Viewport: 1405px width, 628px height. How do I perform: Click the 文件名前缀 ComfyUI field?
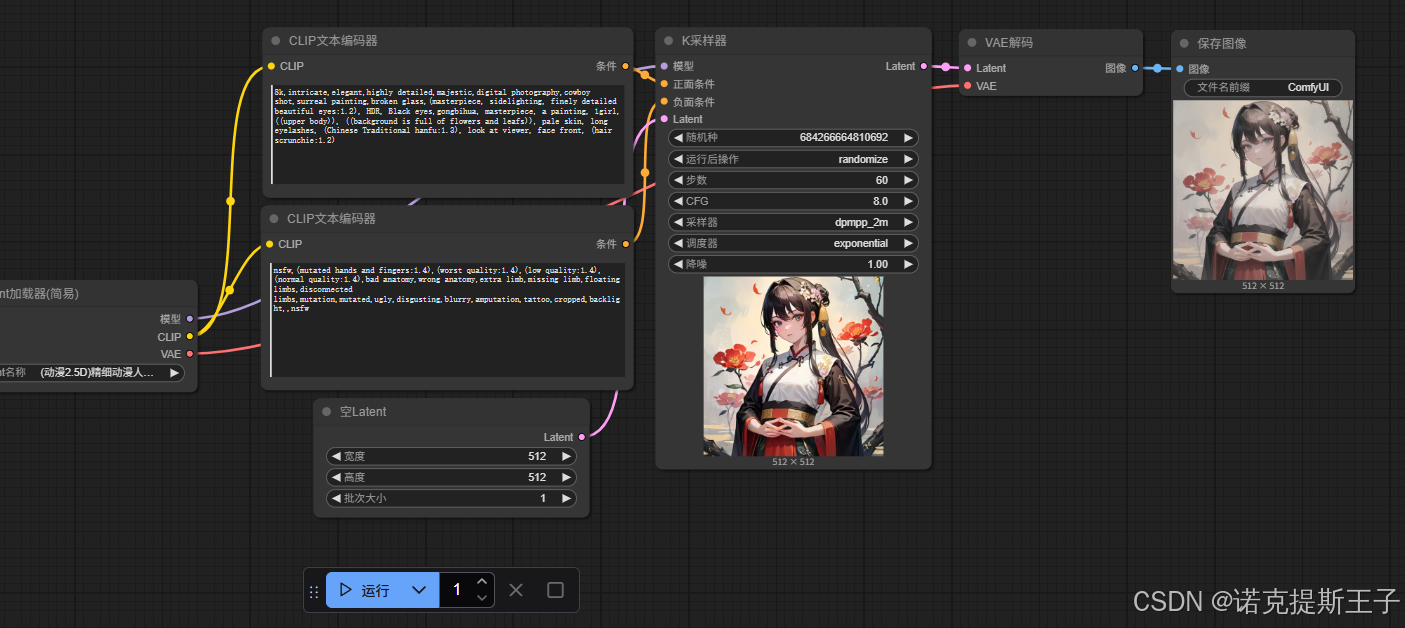tap(1263, 88)
